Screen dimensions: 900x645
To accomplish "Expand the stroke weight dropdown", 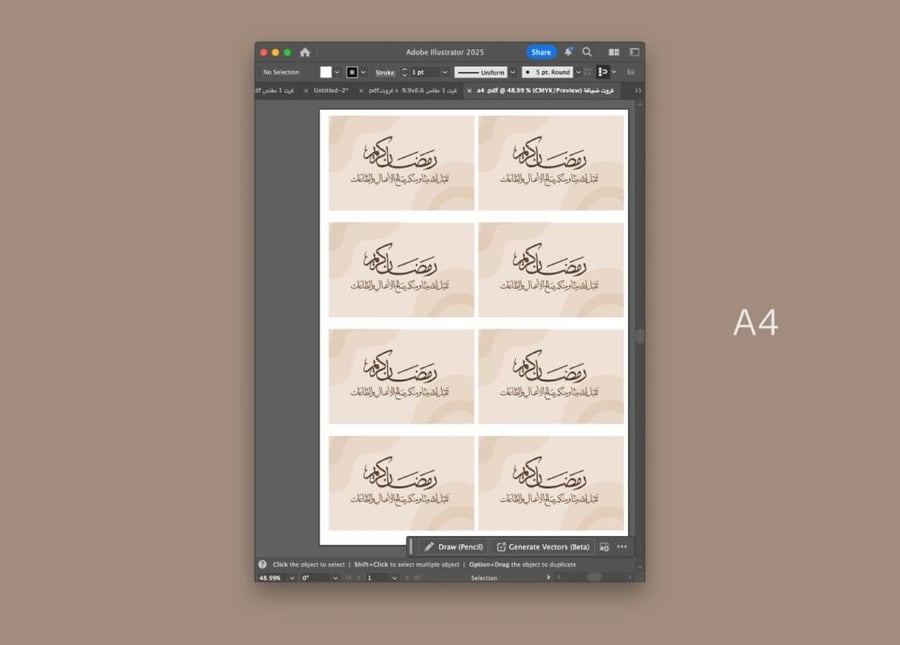I will coord(444,72).
